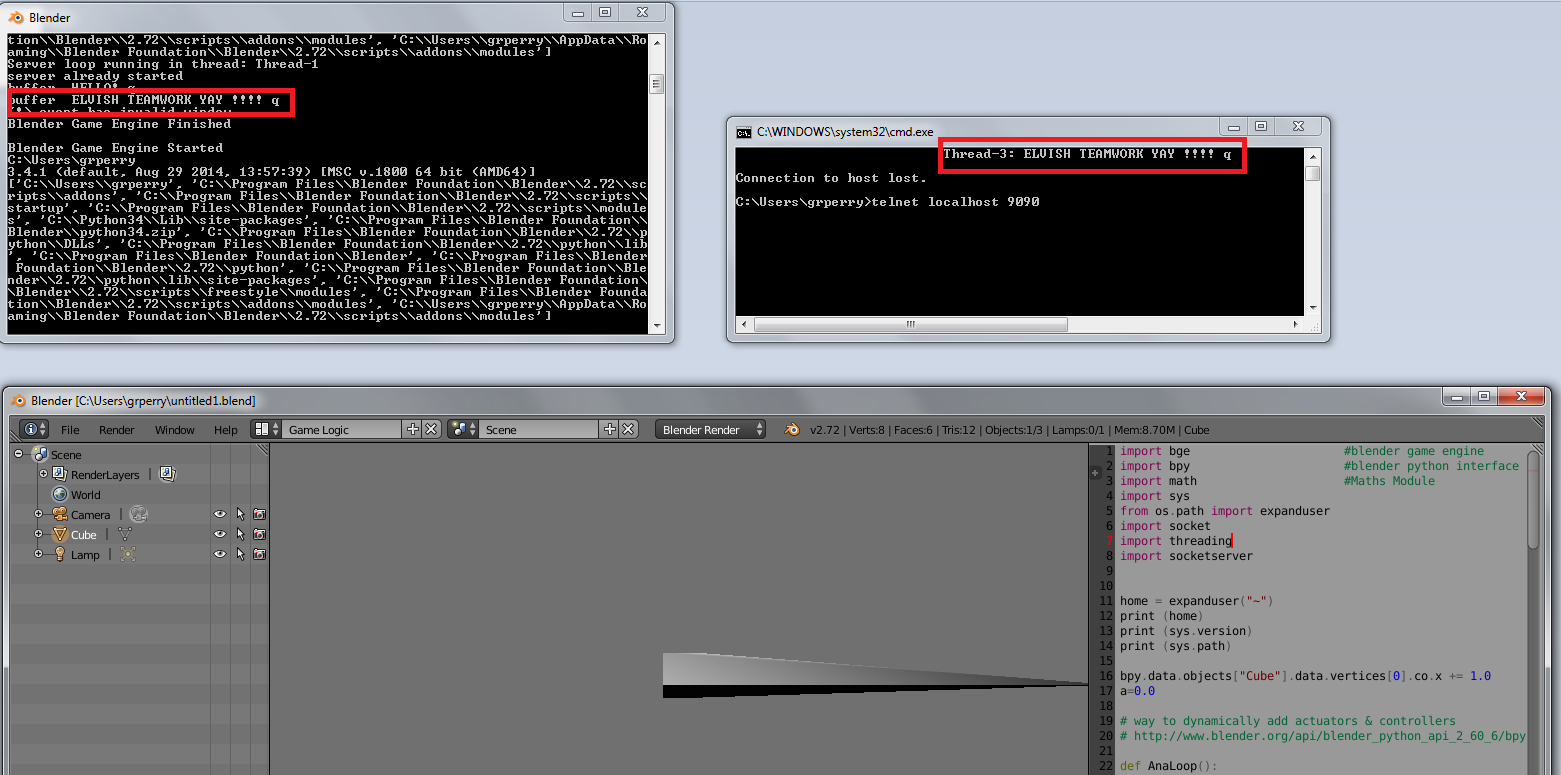Image resolution: width=1561 pixels, height=775 pixels.
Task: Add a new screen layout next to Game Logic
Action: coord(413,429)
